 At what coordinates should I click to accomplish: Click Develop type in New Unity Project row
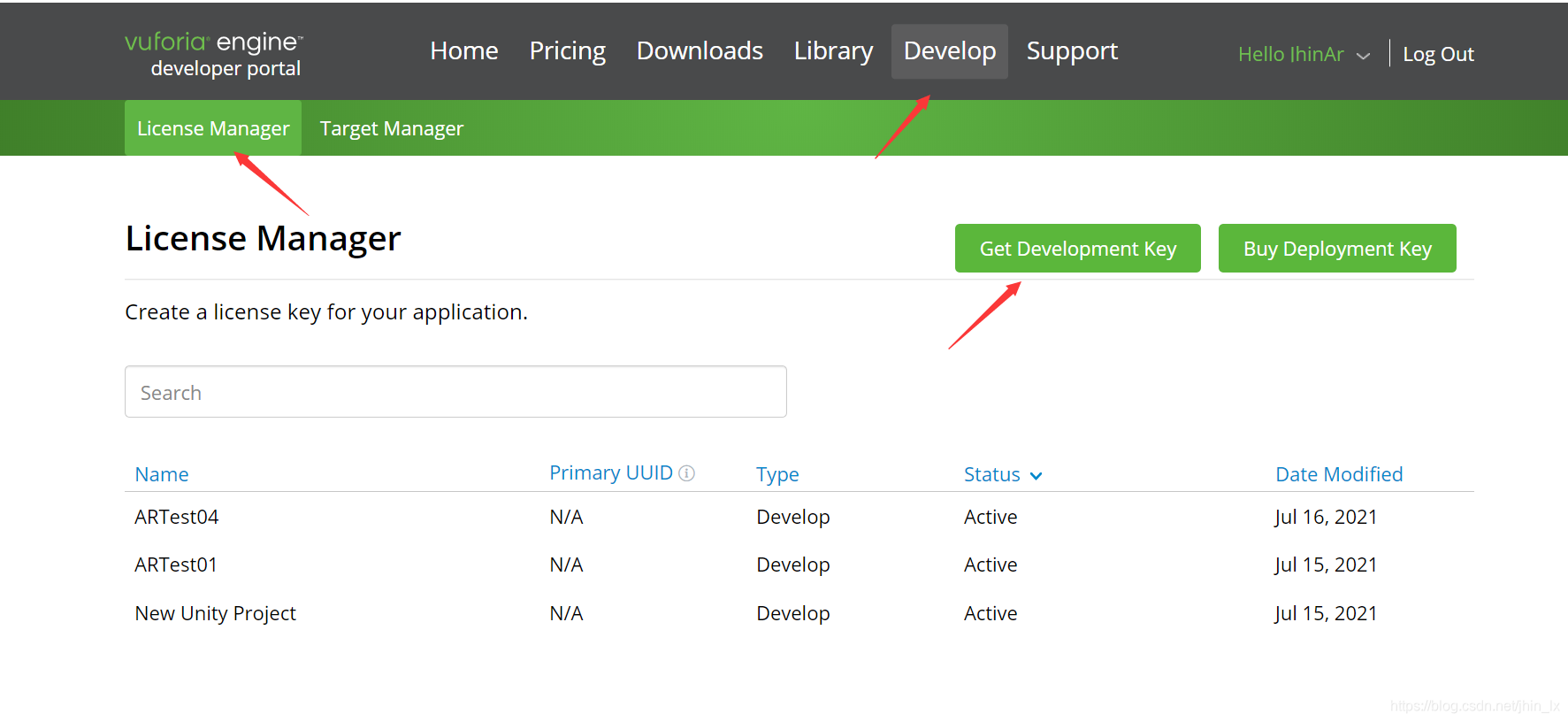pos(793,614)
